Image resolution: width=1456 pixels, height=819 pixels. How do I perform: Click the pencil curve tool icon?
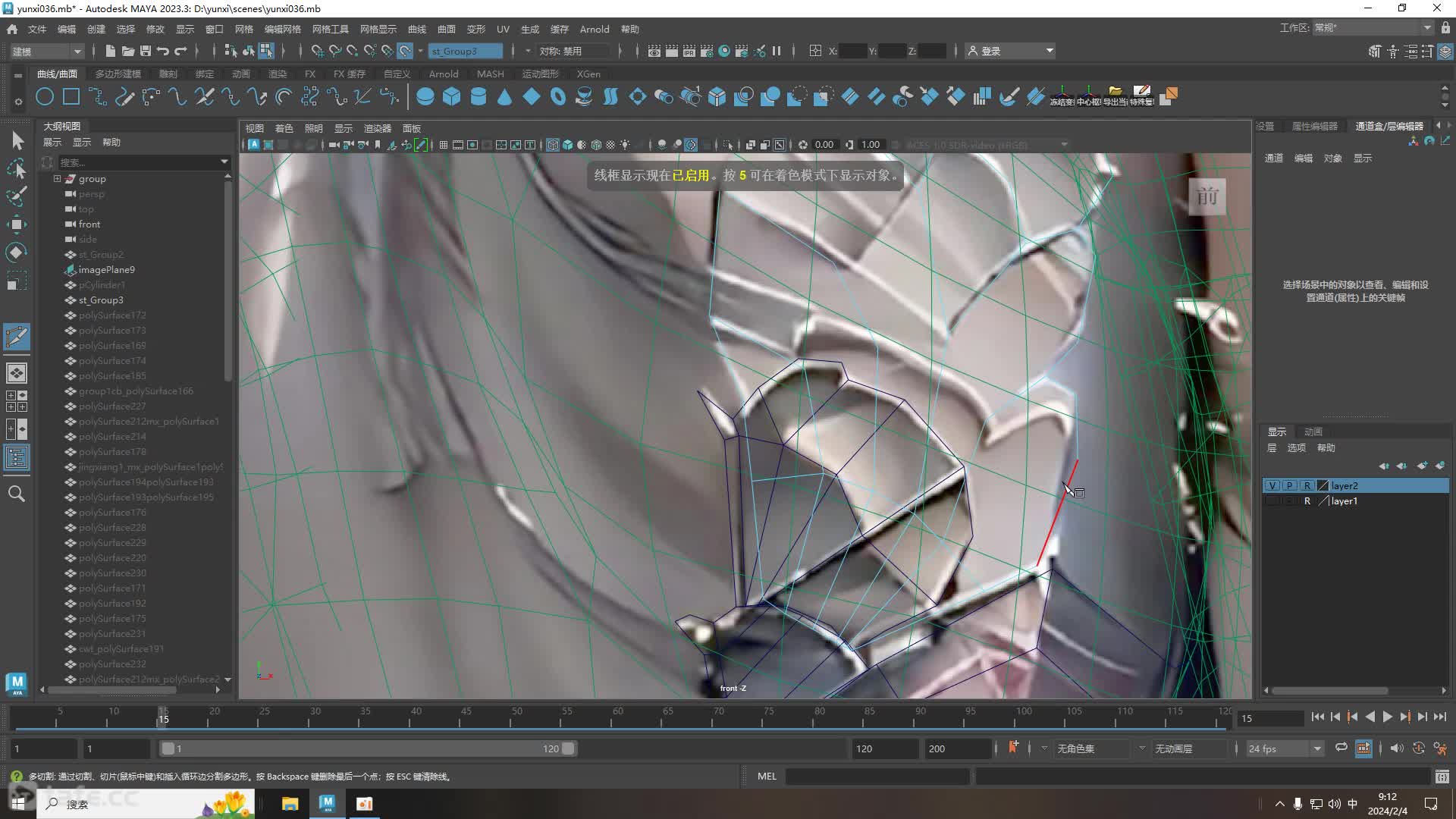pyautogui.click(x=124, y=96)
